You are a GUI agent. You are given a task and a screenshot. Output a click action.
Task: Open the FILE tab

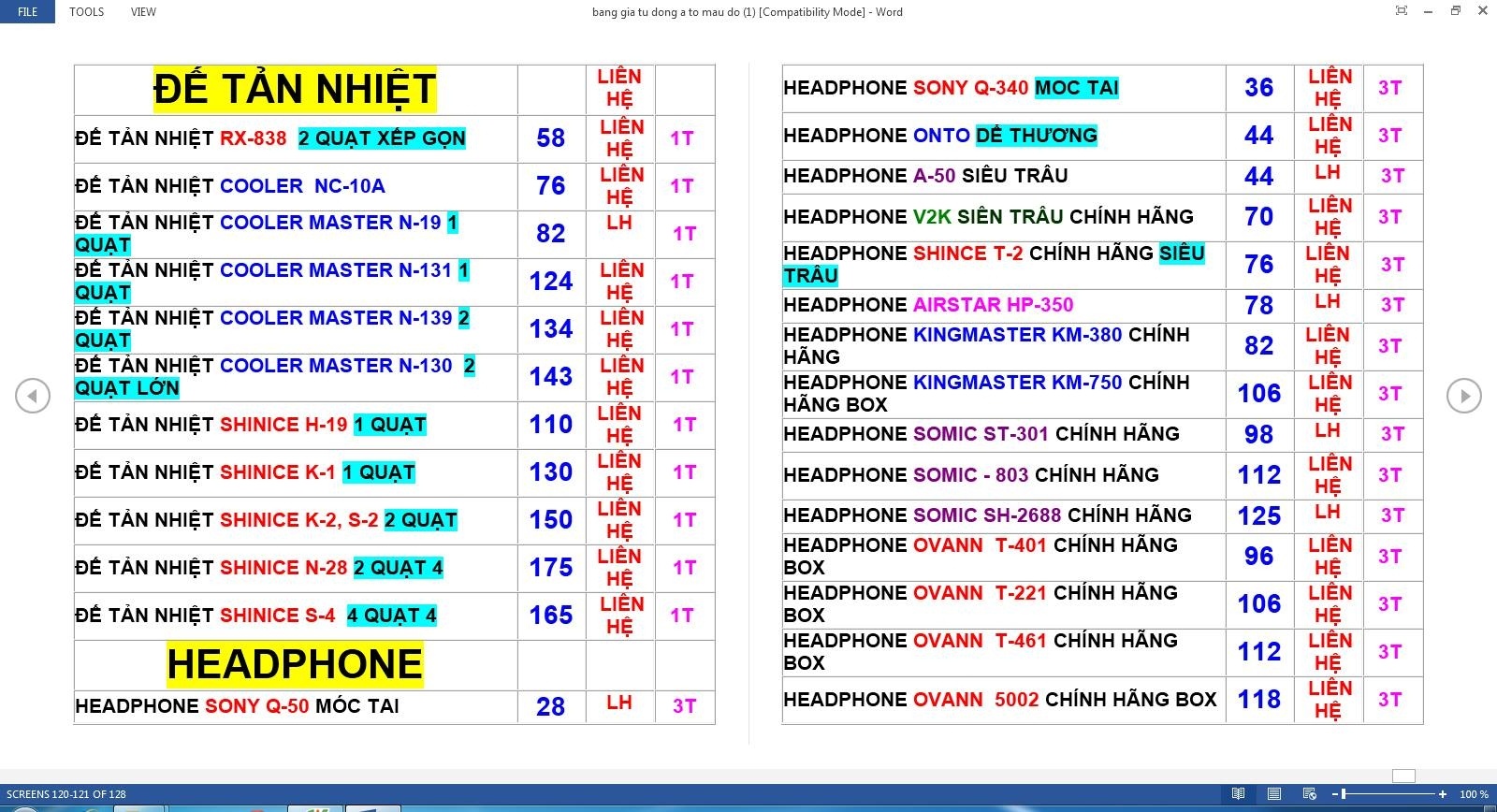[x=28, y=12]
